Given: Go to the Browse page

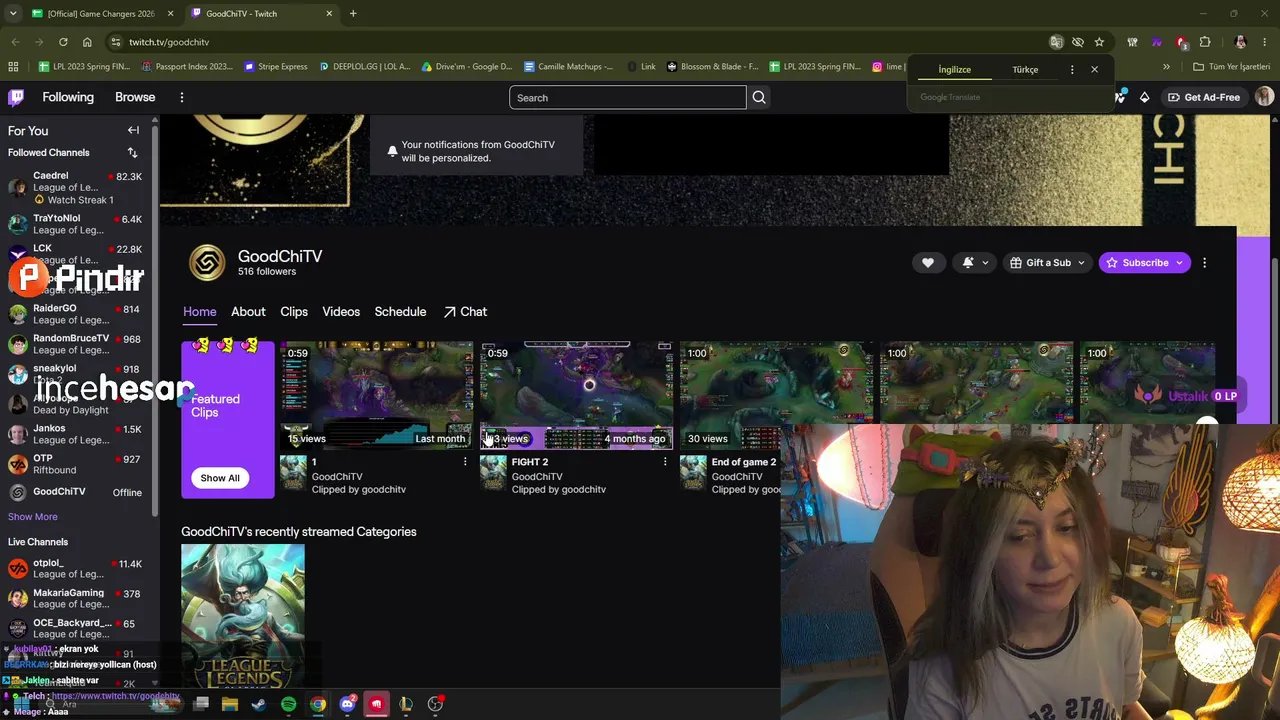Looking at the screenshot, I should coord(135,97).
